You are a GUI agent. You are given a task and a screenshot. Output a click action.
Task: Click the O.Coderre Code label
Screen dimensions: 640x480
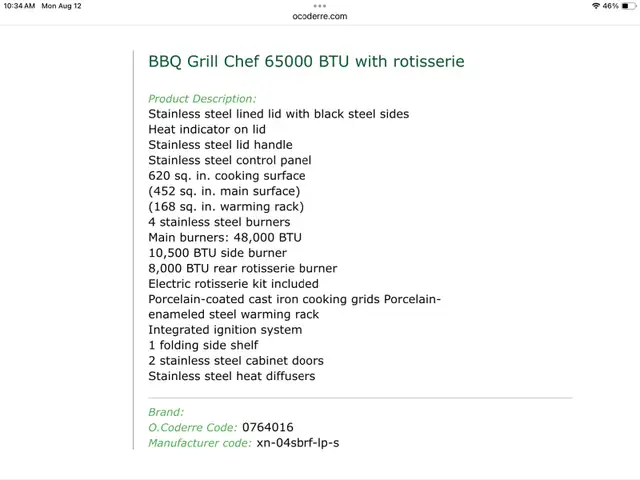(193, 427)
